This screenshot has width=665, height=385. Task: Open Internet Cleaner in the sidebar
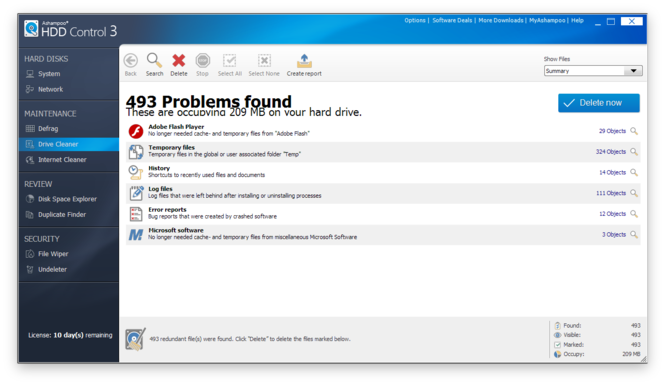click(x=62, y=160)
